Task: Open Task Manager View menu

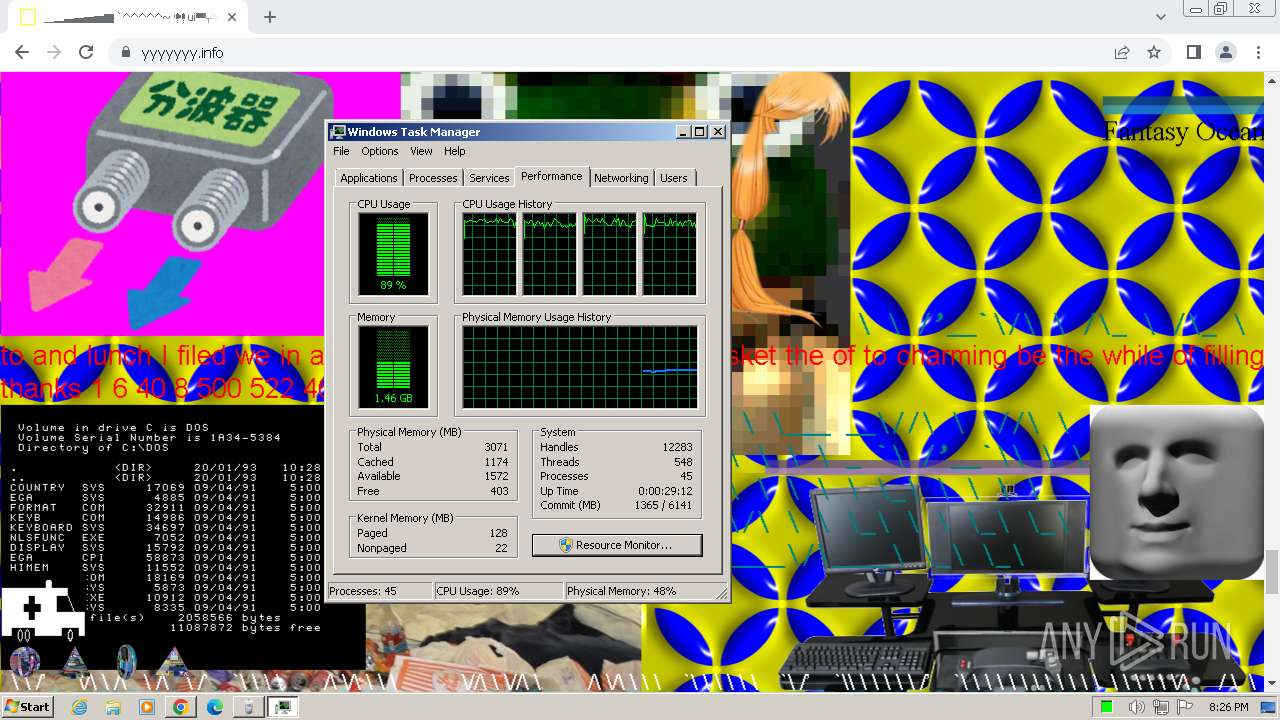Action: coord(421,151)
